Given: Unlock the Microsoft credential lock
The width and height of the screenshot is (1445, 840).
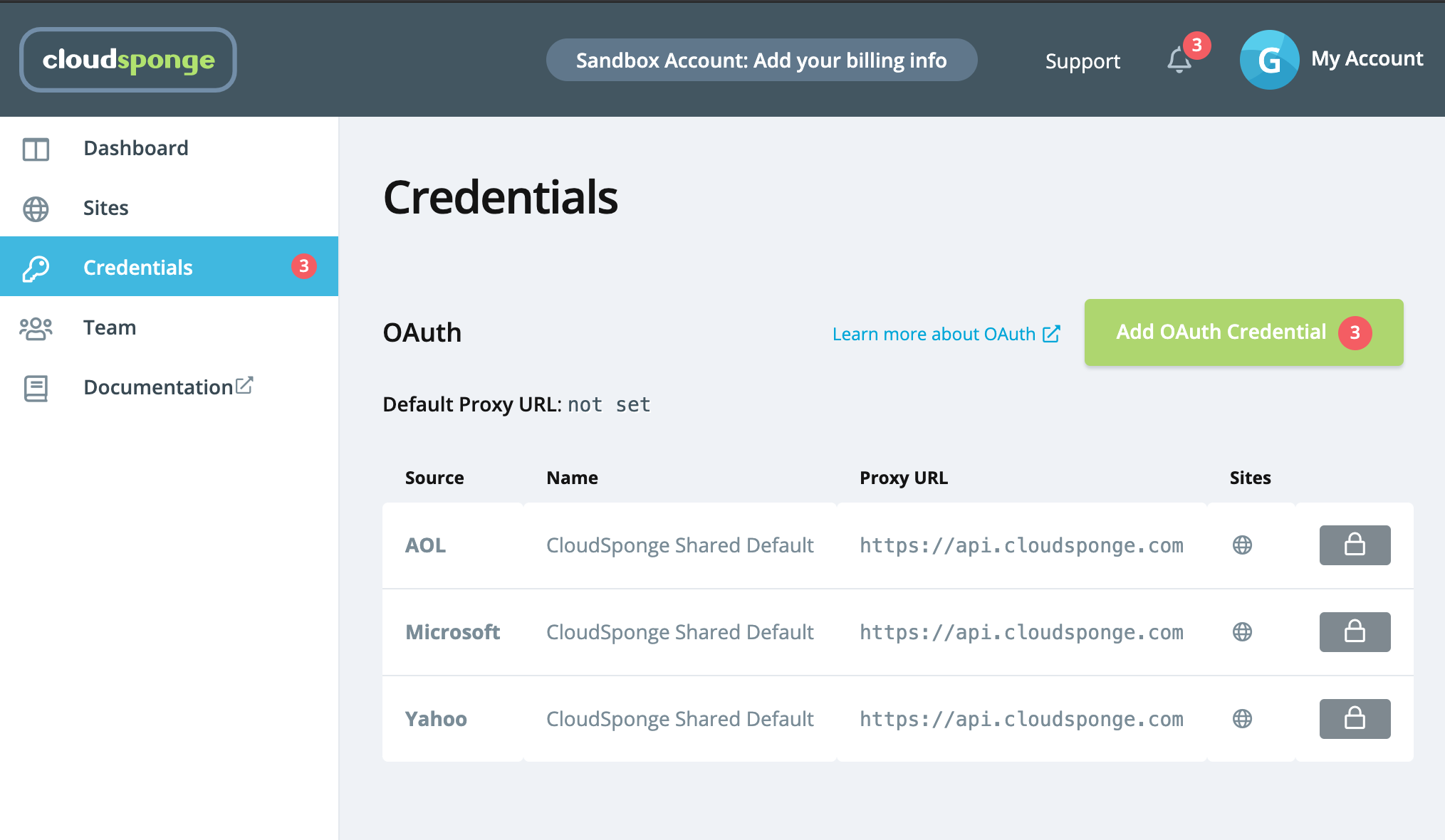Looking at the screenshot, I should [x=1354, y=632].
